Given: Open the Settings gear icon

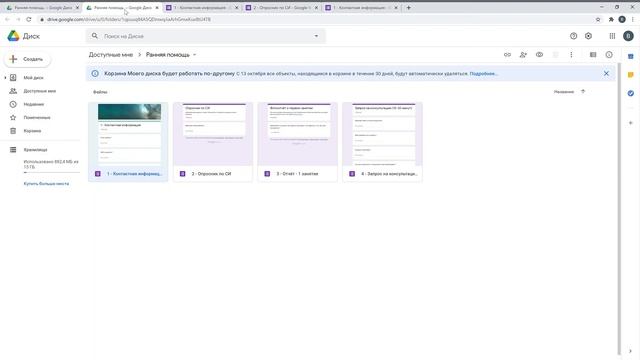Looking at the screenshot, I should click(588, 36).
